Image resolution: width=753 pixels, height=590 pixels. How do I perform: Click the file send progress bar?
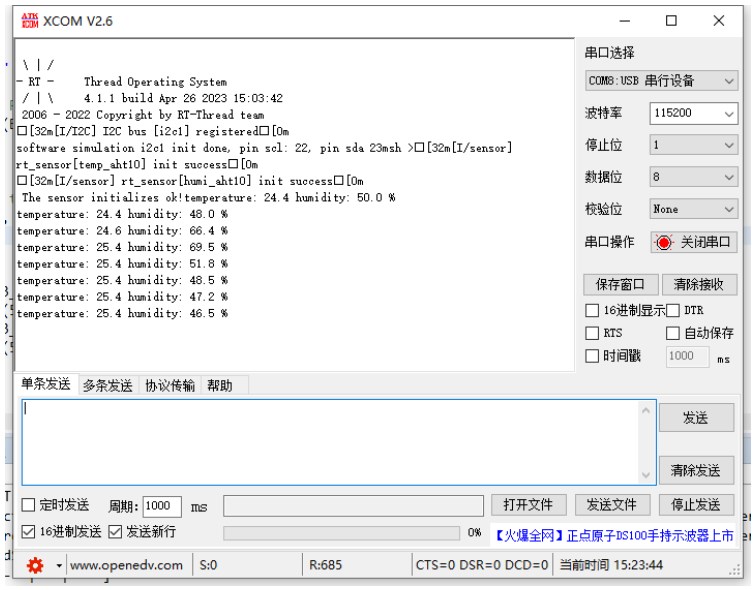pos(341,533)
